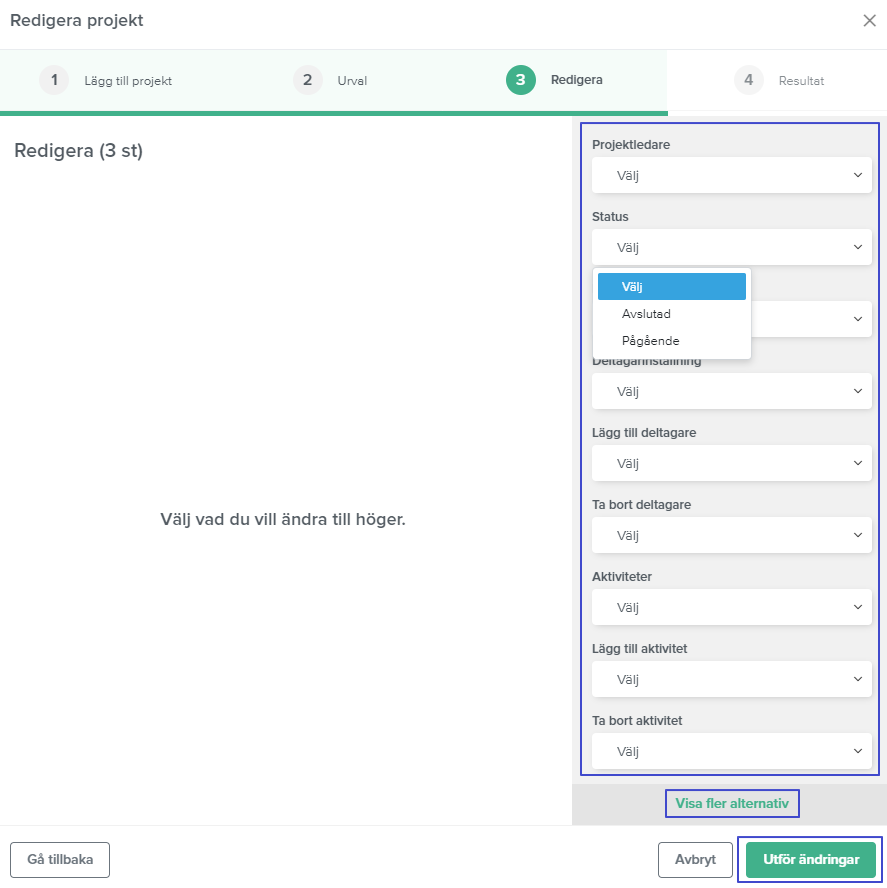Apply changes with Utför ändringar
This screenshot has width=887, height=888.
(x=811, y=859)
